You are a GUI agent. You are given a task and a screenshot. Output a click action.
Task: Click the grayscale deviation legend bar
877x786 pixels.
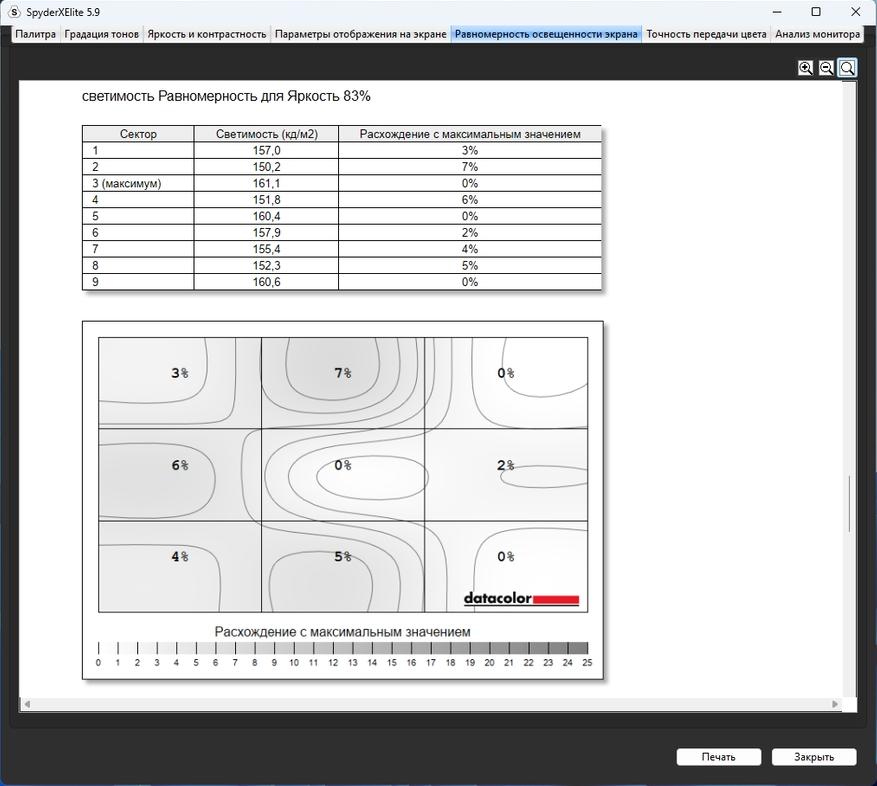343,648
